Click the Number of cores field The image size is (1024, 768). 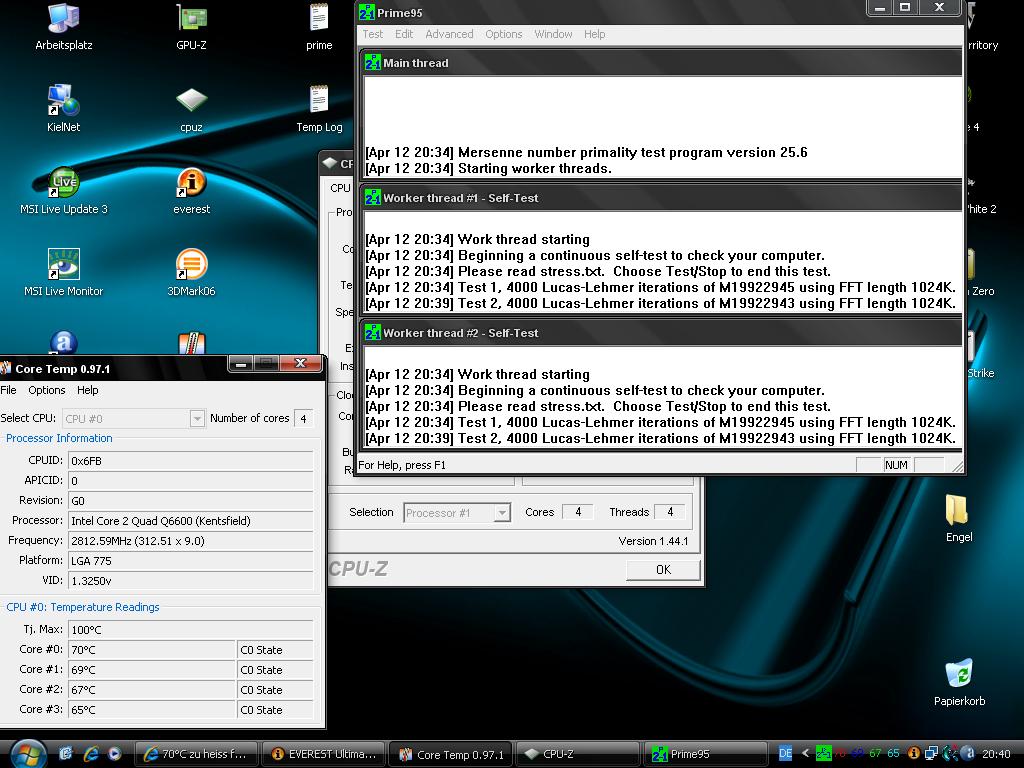(304, 418)
